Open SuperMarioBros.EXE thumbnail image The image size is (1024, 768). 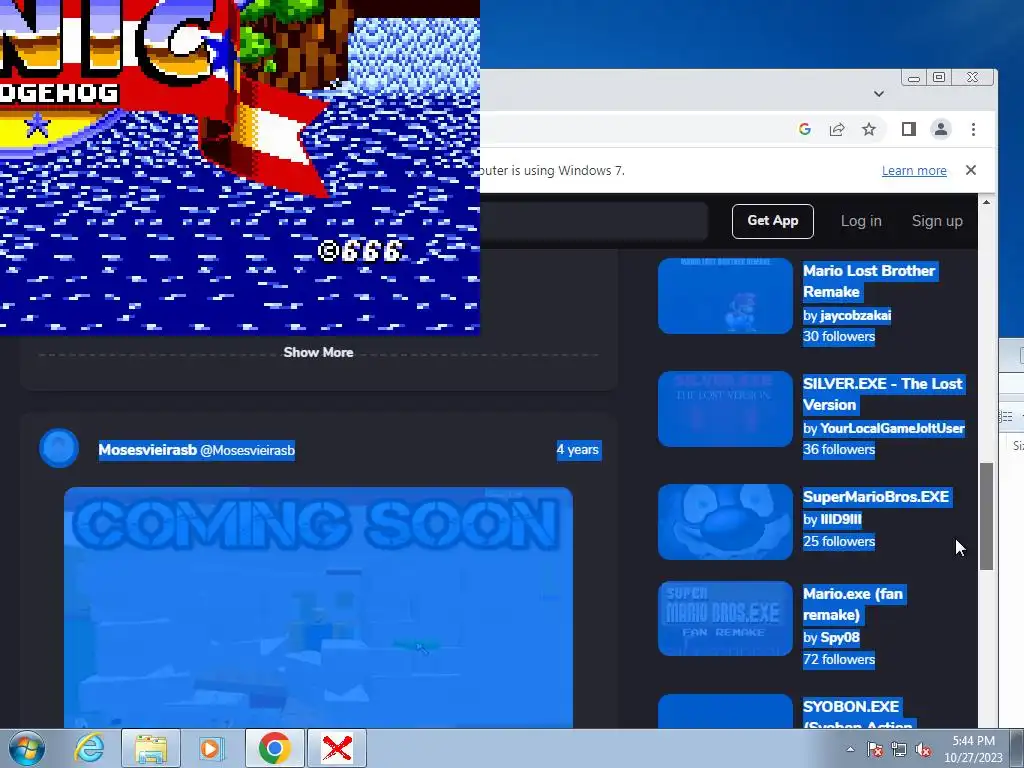point(725,522)
